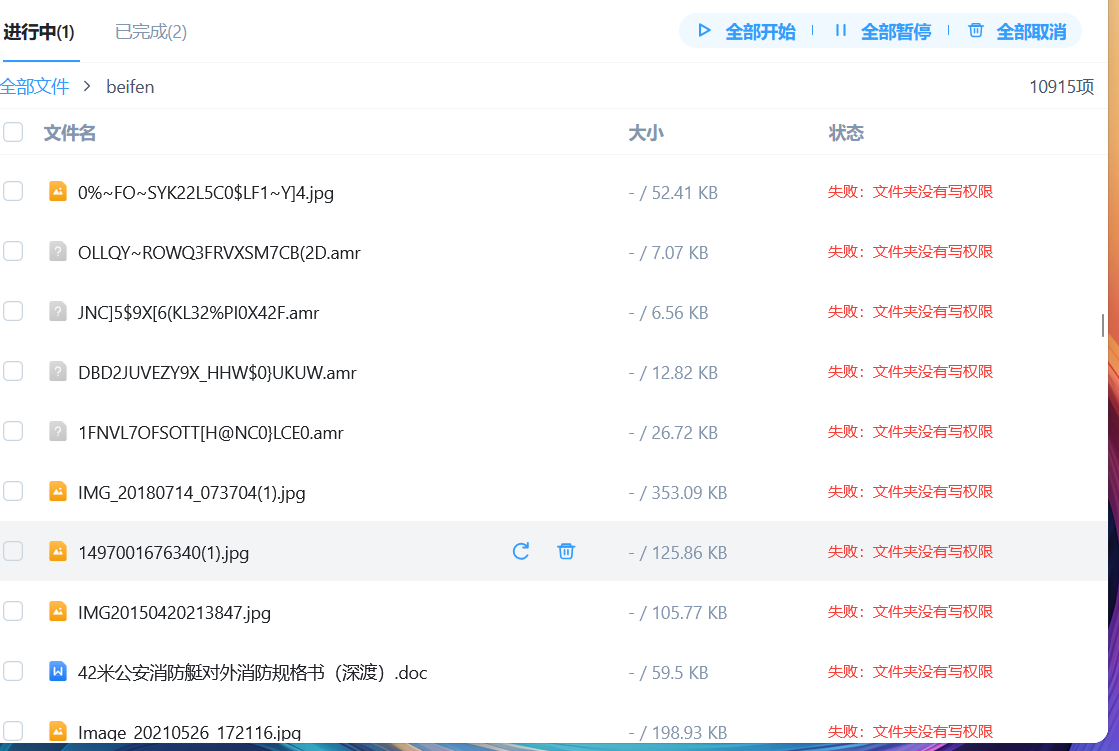Tick the checkbox next to JNC]5$9X[6(KL32%PI0X42F.amr

13,311
